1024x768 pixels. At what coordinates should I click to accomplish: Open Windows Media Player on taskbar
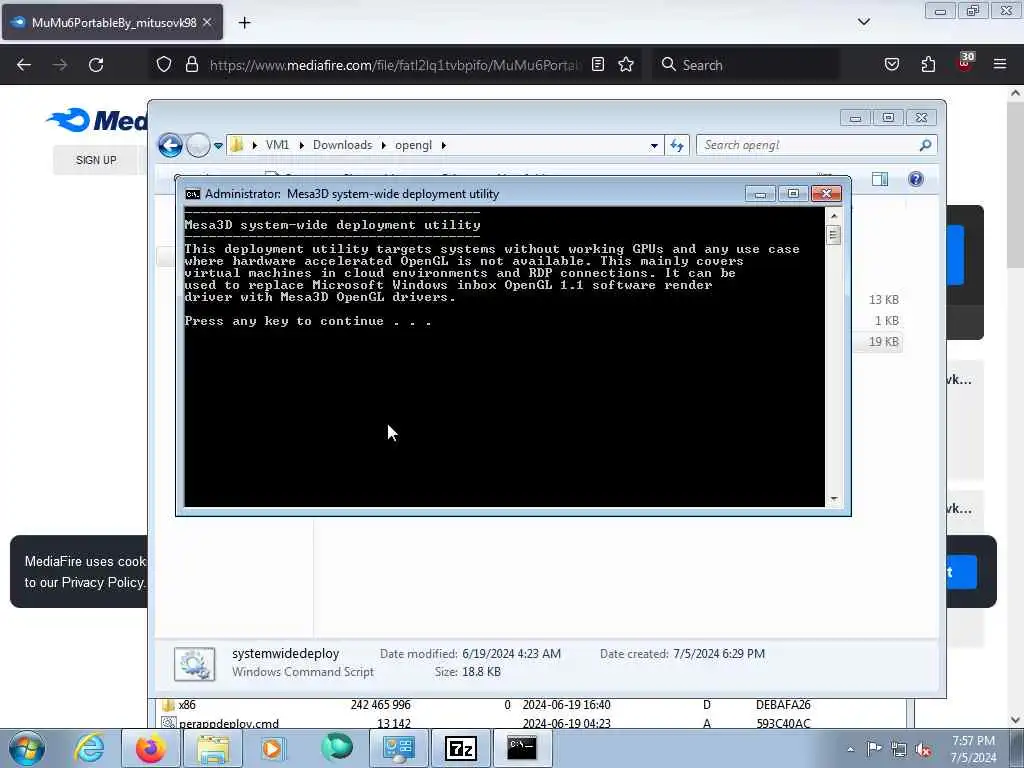272,748
